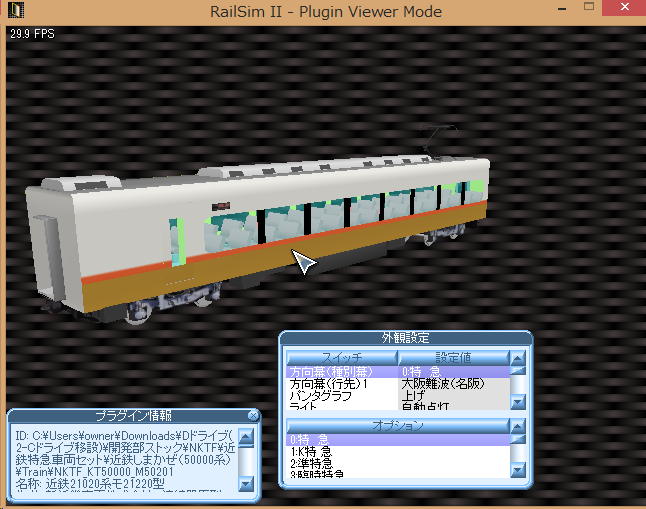Image resolution: width=646 pixels, height=509 pixels.
Task: Click the scrollbar thumb in プラグイン情報 panel
Action: [246, 446]
